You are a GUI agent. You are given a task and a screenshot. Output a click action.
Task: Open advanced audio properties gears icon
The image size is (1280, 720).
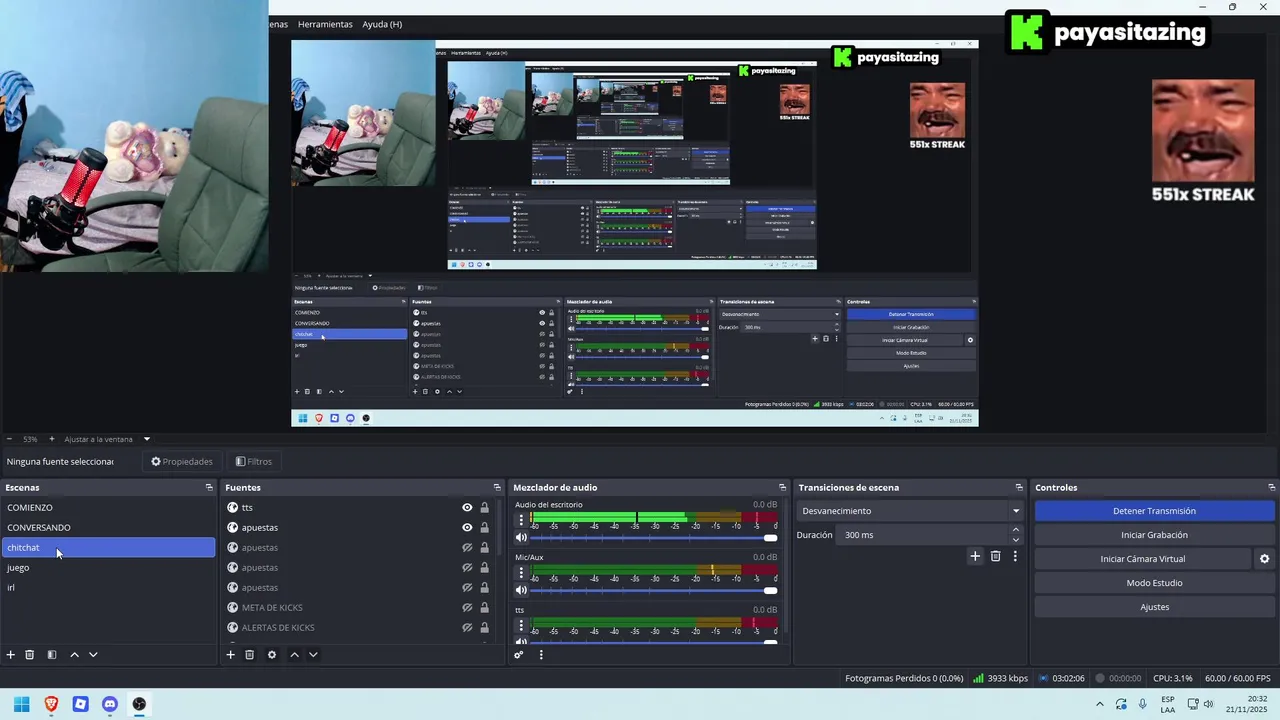(x=518, y=655)
